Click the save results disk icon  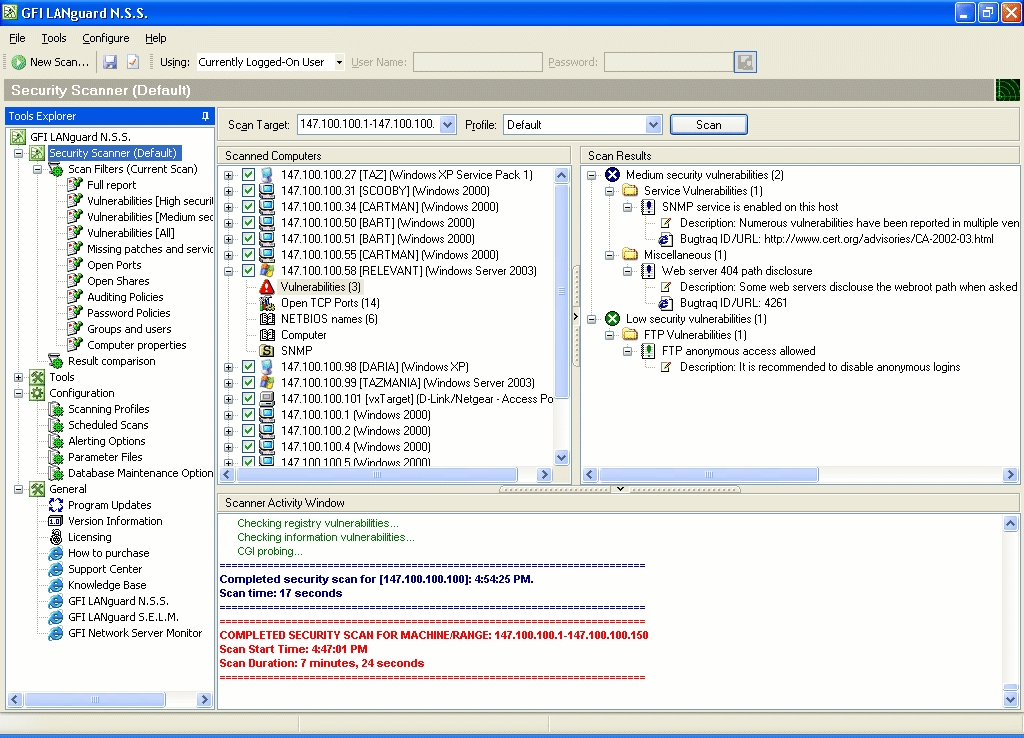[x=110, y=62]
